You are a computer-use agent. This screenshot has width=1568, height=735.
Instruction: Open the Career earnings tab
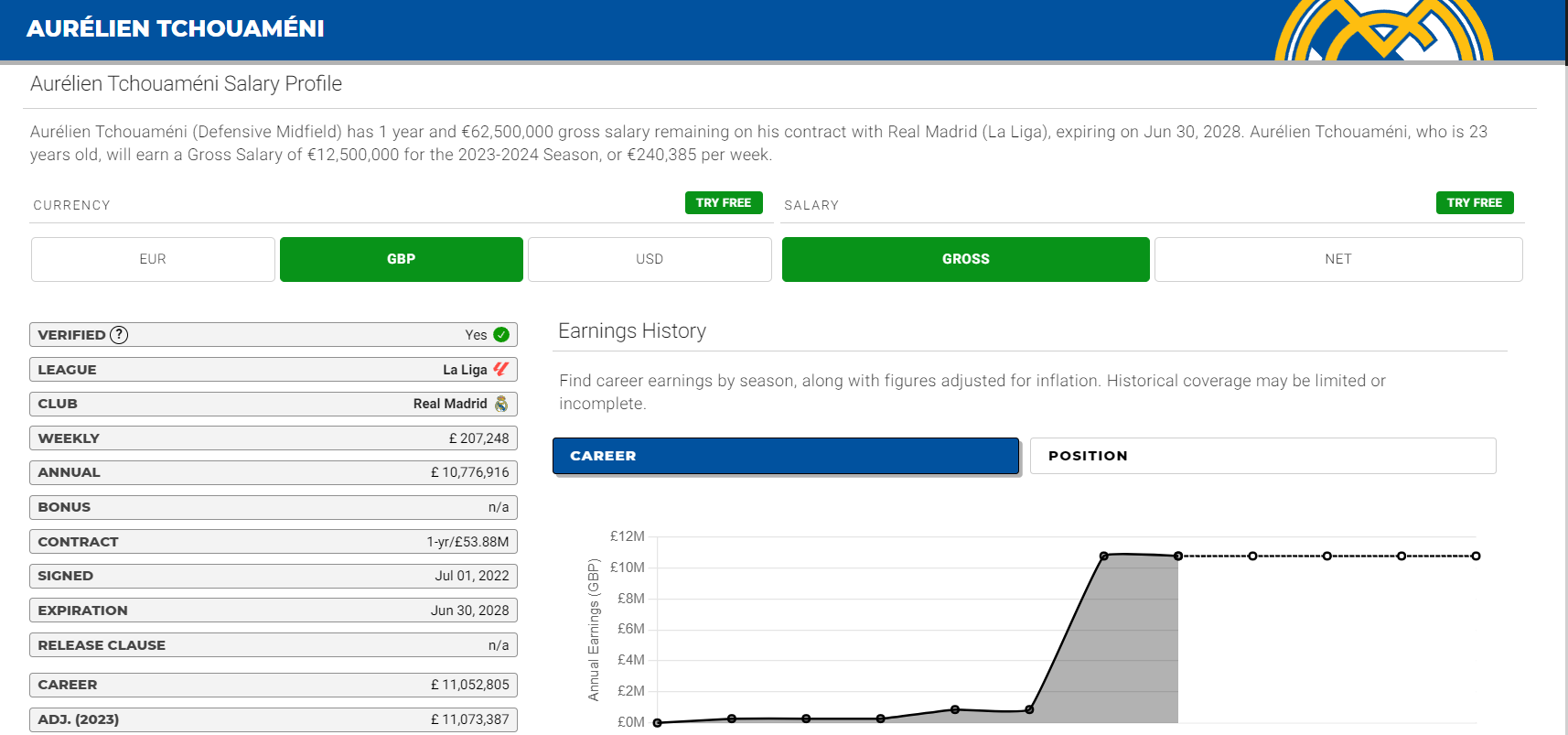[x=786, y=456]
